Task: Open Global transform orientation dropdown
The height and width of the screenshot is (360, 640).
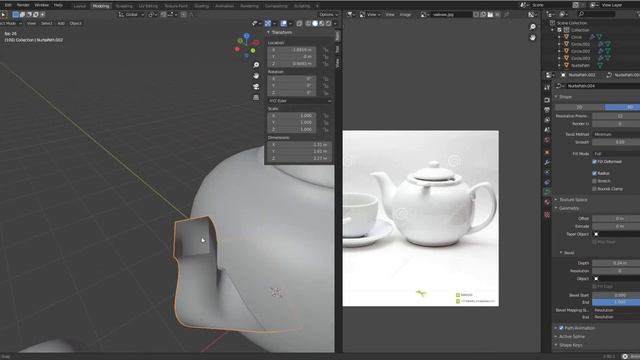Action: tap(131, 15)
